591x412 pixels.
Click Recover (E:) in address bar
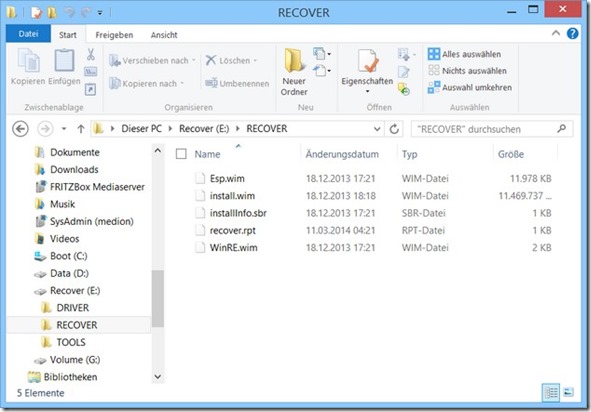tap(204, 129)
